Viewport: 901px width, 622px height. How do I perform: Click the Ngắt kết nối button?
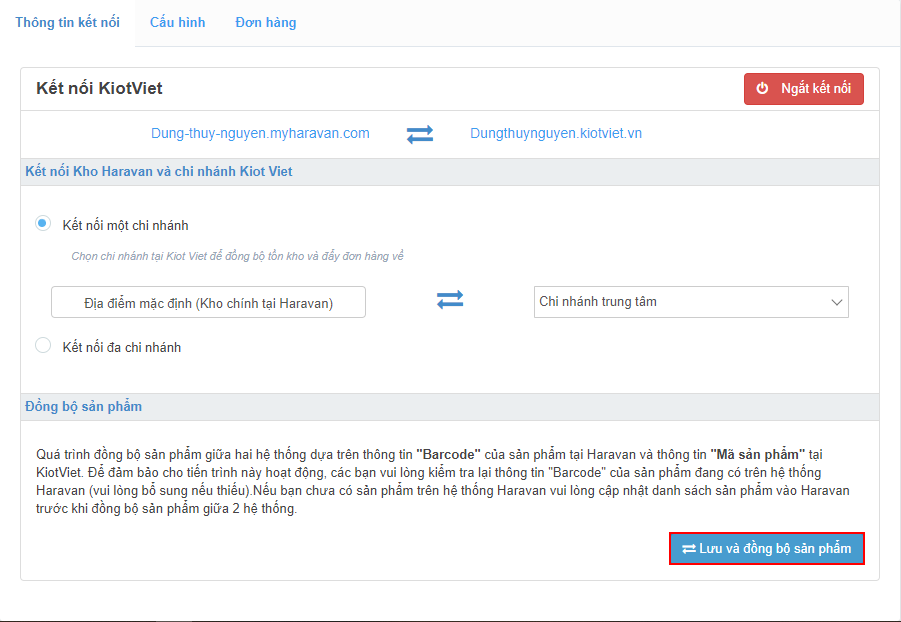(803, 89)
